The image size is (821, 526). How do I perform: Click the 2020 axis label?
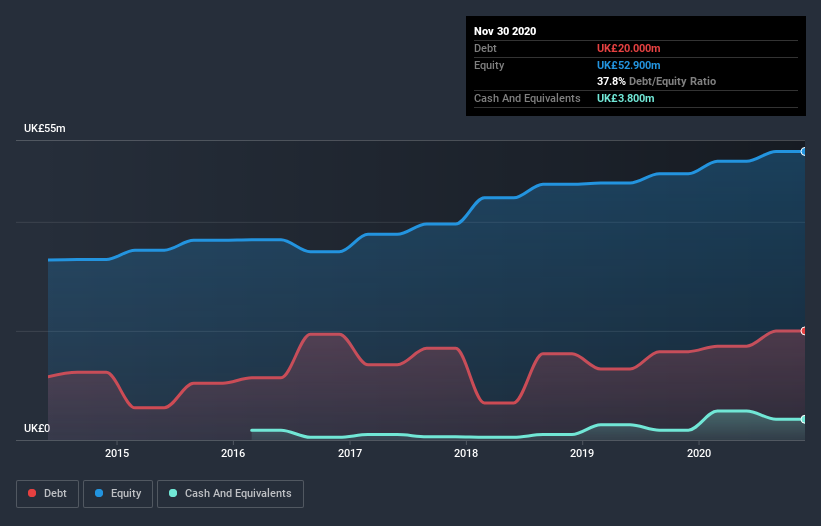tap(698, 453)
